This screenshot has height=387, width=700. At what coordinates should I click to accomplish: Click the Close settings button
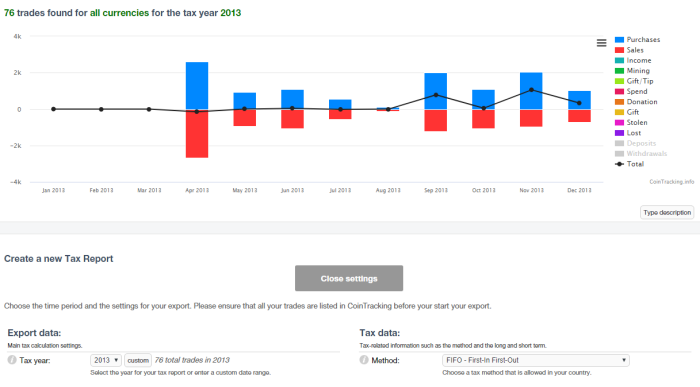349,279
